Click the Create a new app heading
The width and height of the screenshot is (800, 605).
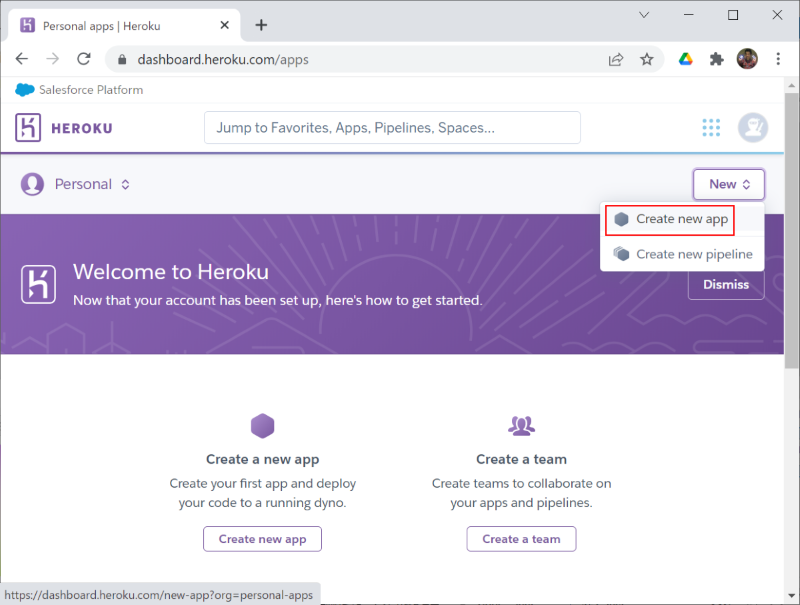(x=262, y=459)
